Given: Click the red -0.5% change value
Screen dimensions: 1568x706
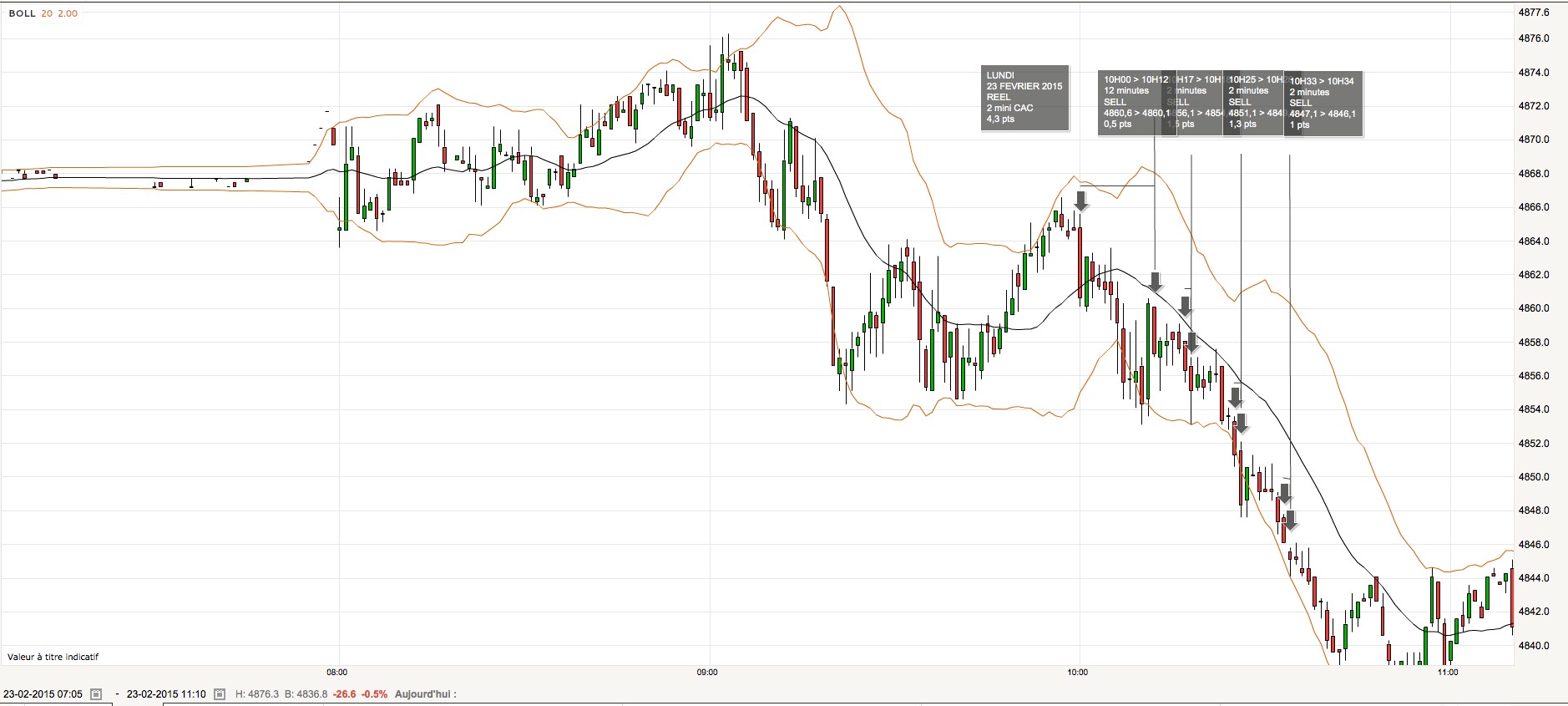Looking at the screenshot, I should 374,694.
